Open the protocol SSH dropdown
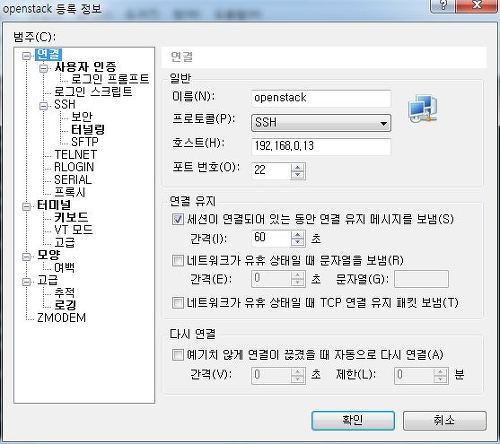 pyautogui.click(x=321, y=122)
